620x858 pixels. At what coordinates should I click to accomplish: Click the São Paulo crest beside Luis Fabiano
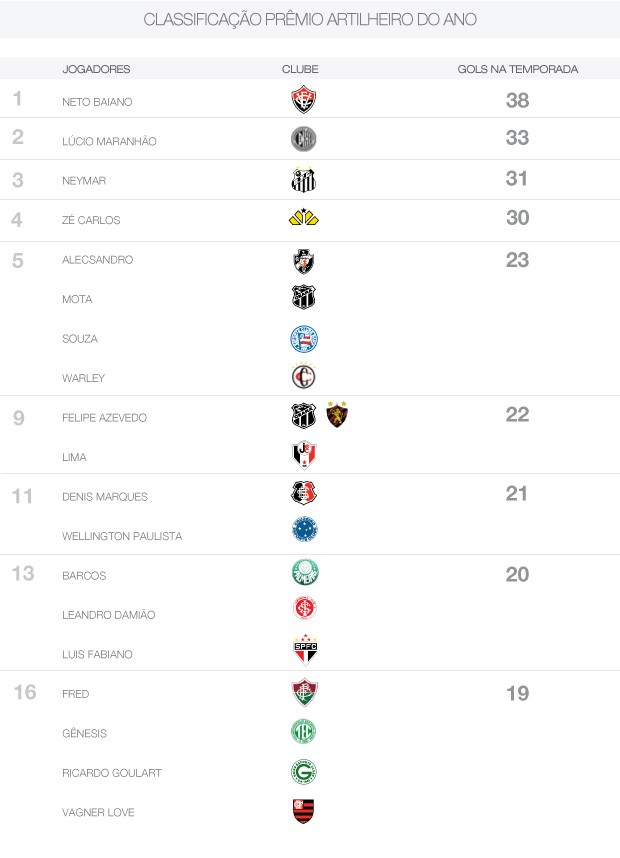tap(303, 651)
